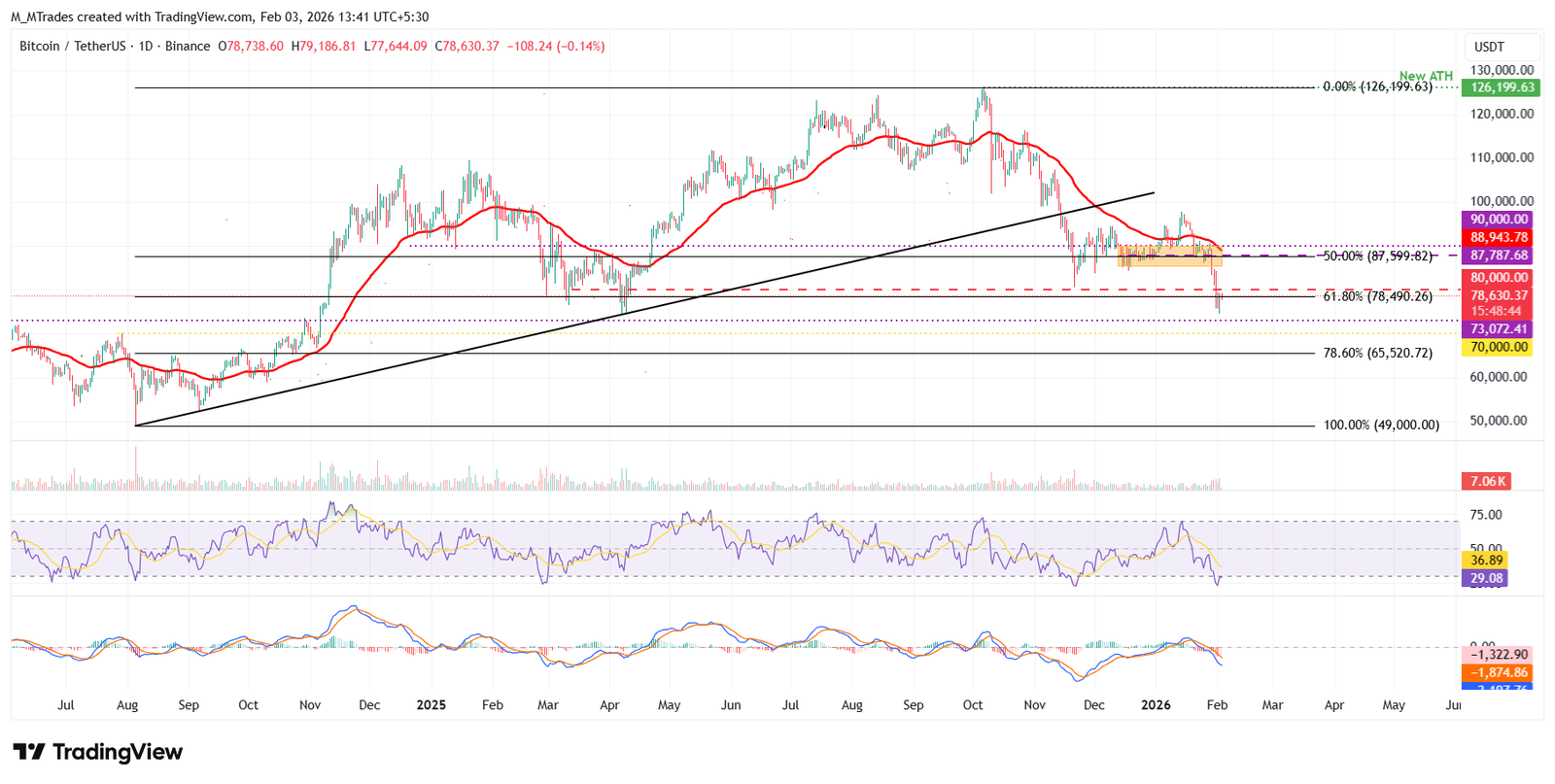Click the New ATH annotation text

[x=1426, y=76]
